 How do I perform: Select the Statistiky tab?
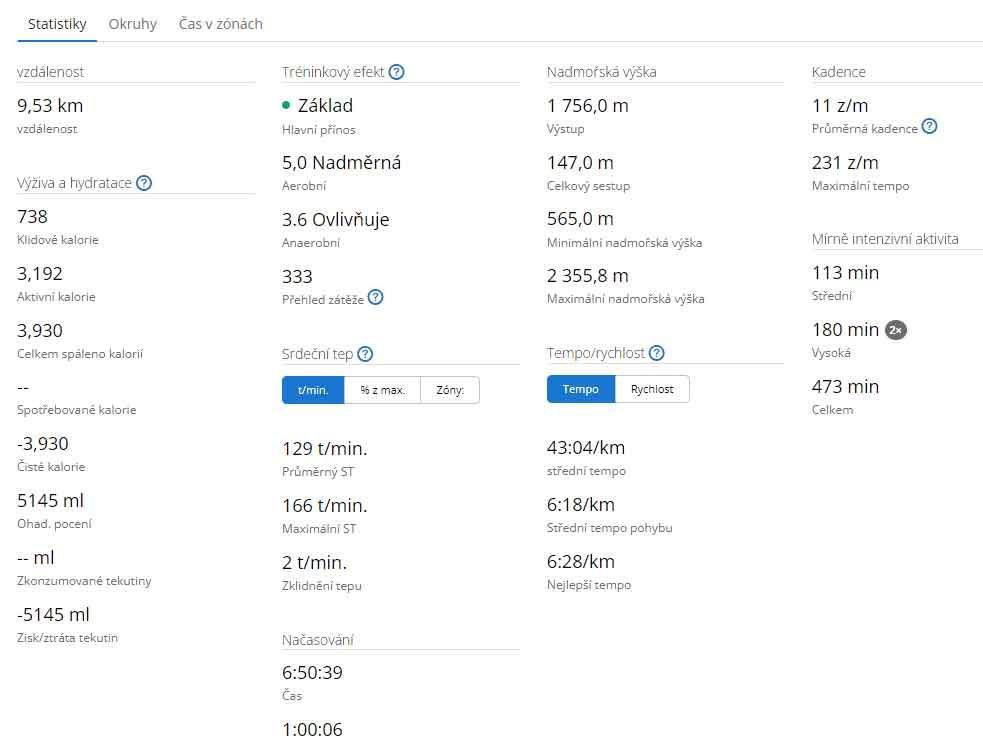tap(57, 24)
